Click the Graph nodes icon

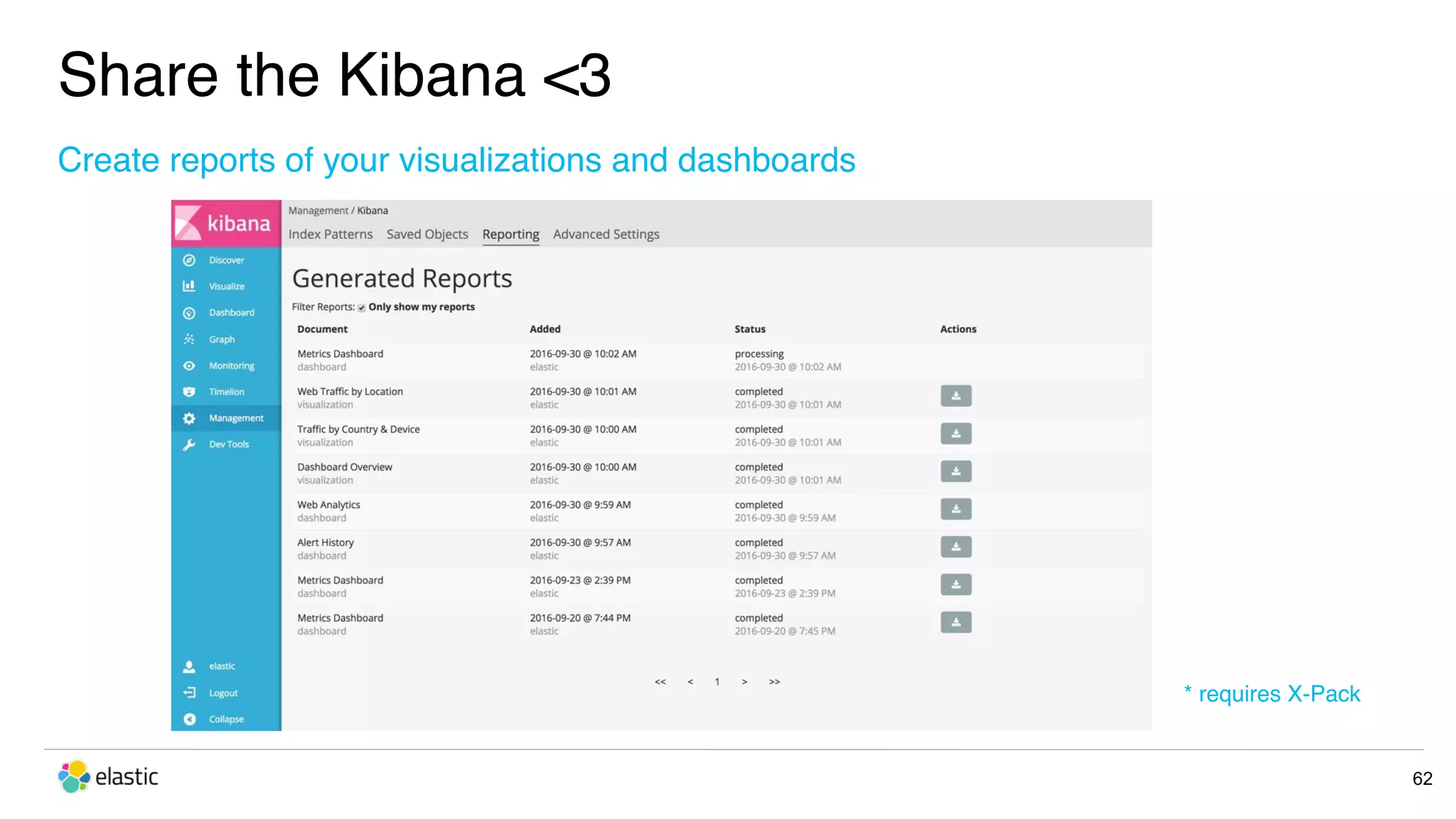click(189, 339)
